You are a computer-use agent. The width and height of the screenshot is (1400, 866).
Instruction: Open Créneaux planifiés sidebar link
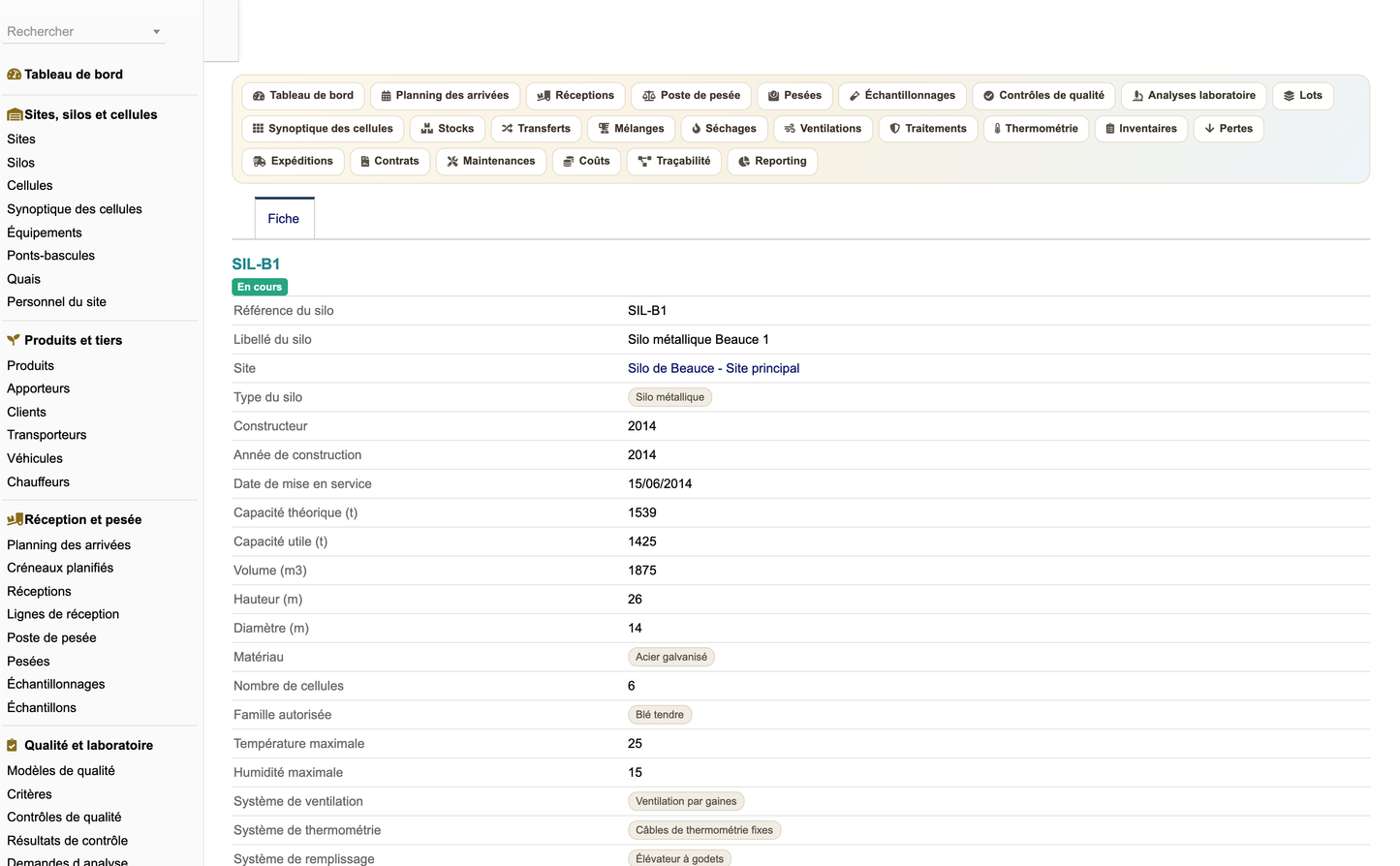(x=60, y=568)
